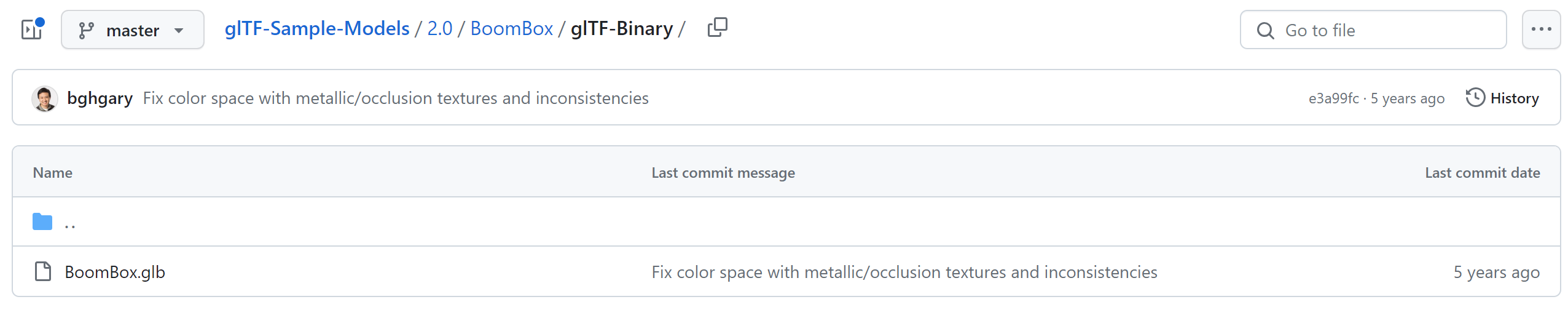Click the parent folder icon
The width and height of the screenshot is (1568, 310).
coord(42,221)
